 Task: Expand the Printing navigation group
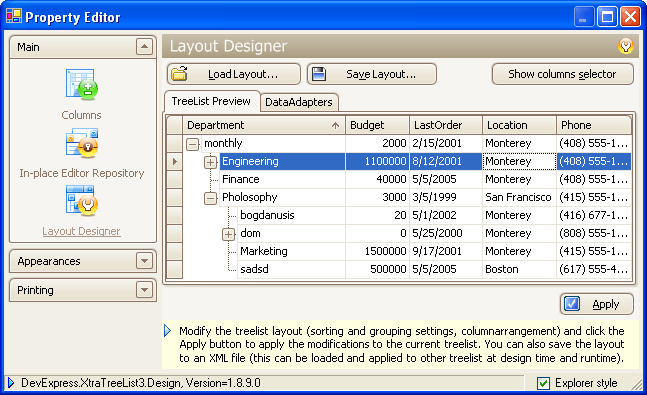(144, 290)
